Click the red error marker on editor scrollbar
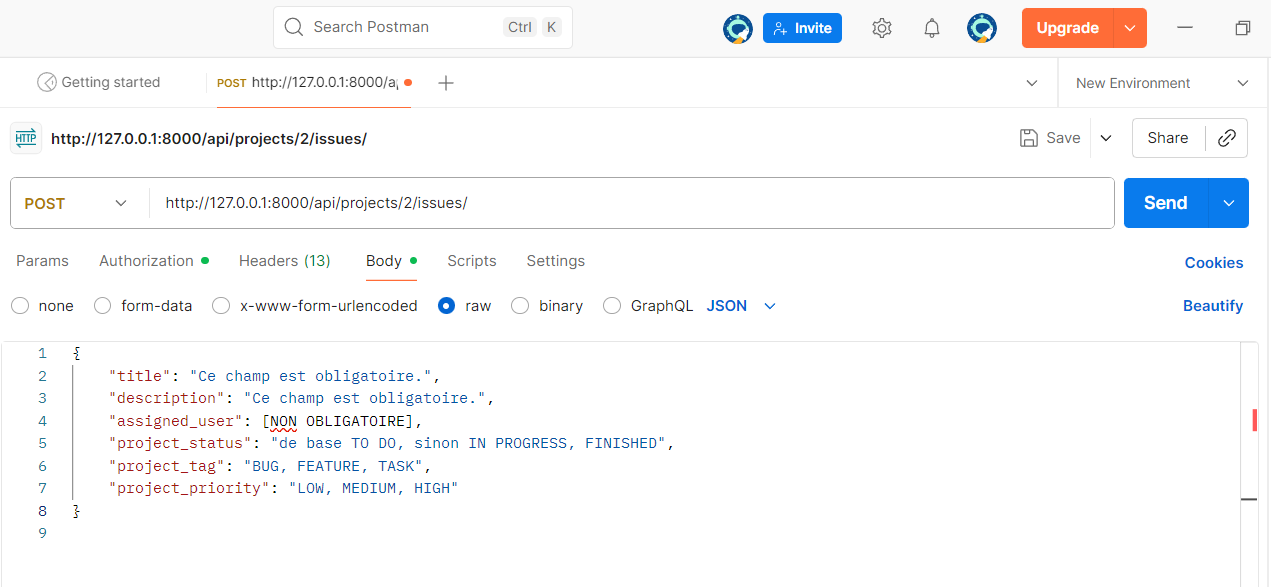 click(x=1254, y=420)
